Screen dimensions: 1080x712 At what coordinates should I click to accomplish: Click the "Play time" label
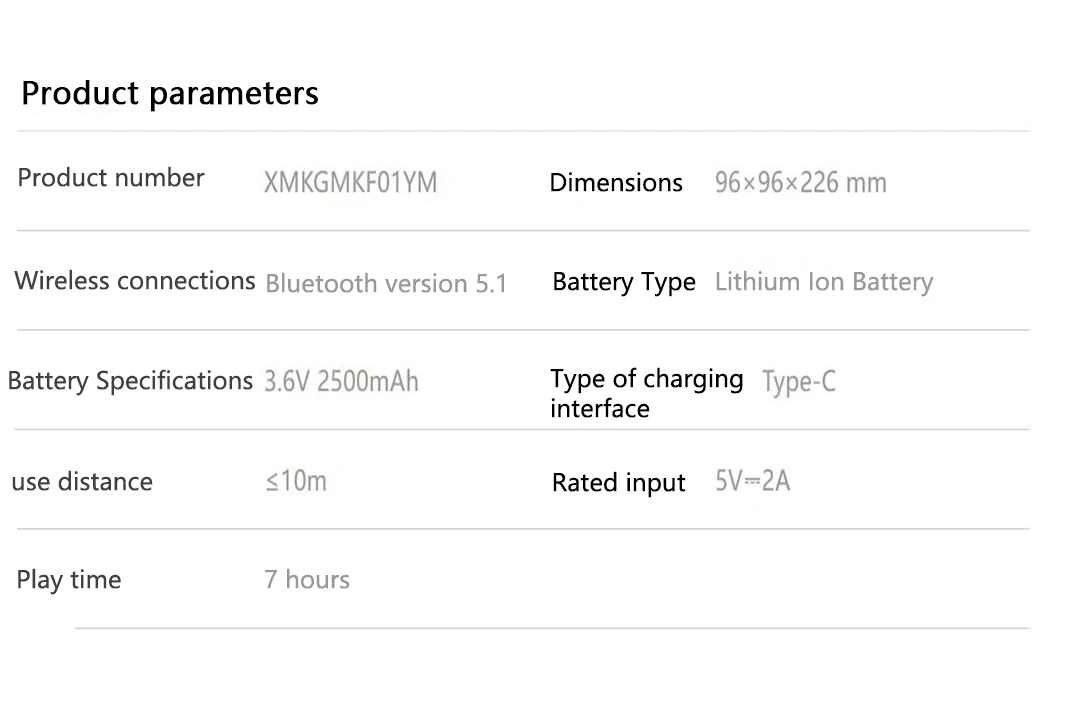pyautogui.click(x=69, y=580)
